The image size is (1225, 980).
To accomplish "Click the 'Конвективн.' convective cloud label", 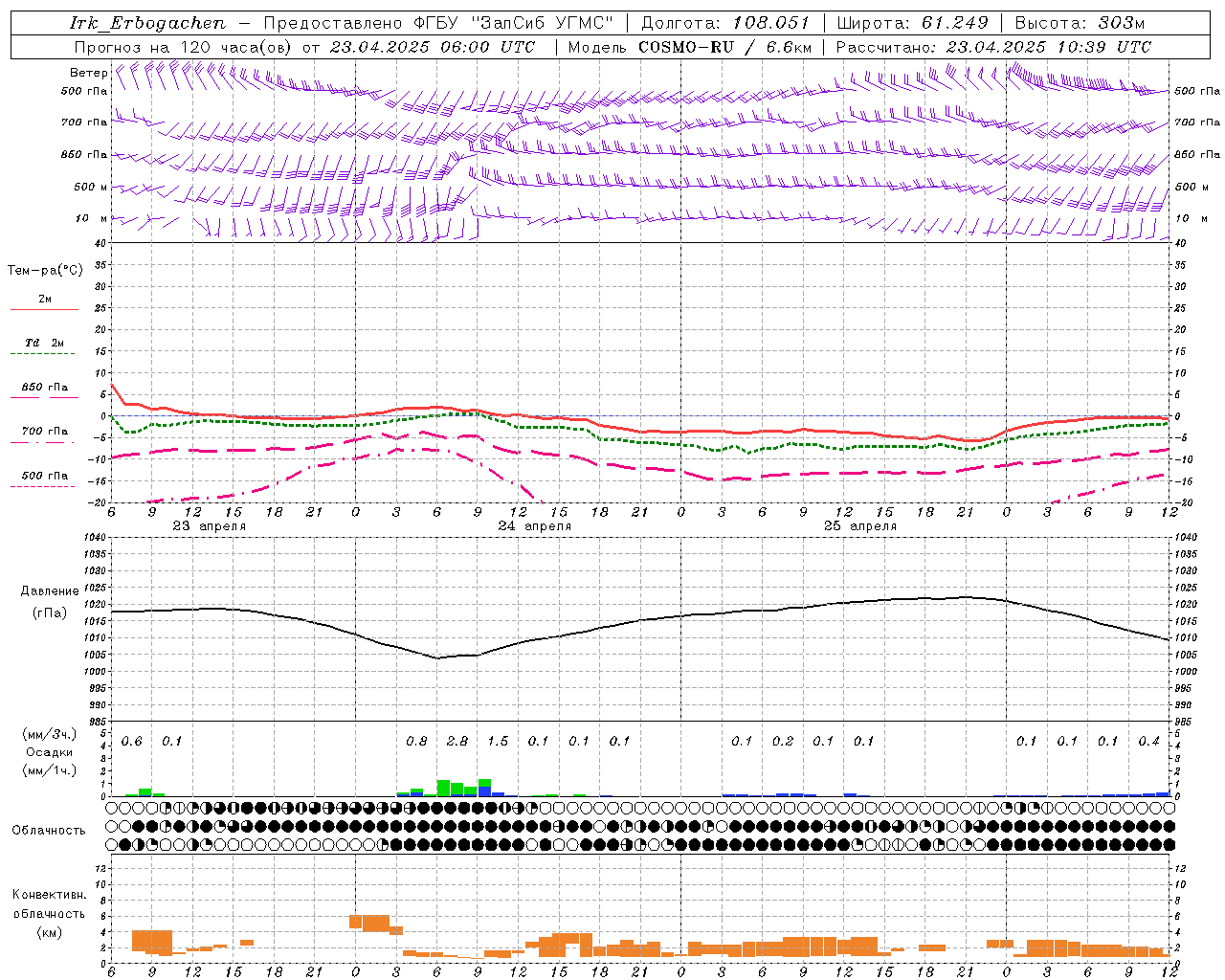I will [x=49, y=895].
